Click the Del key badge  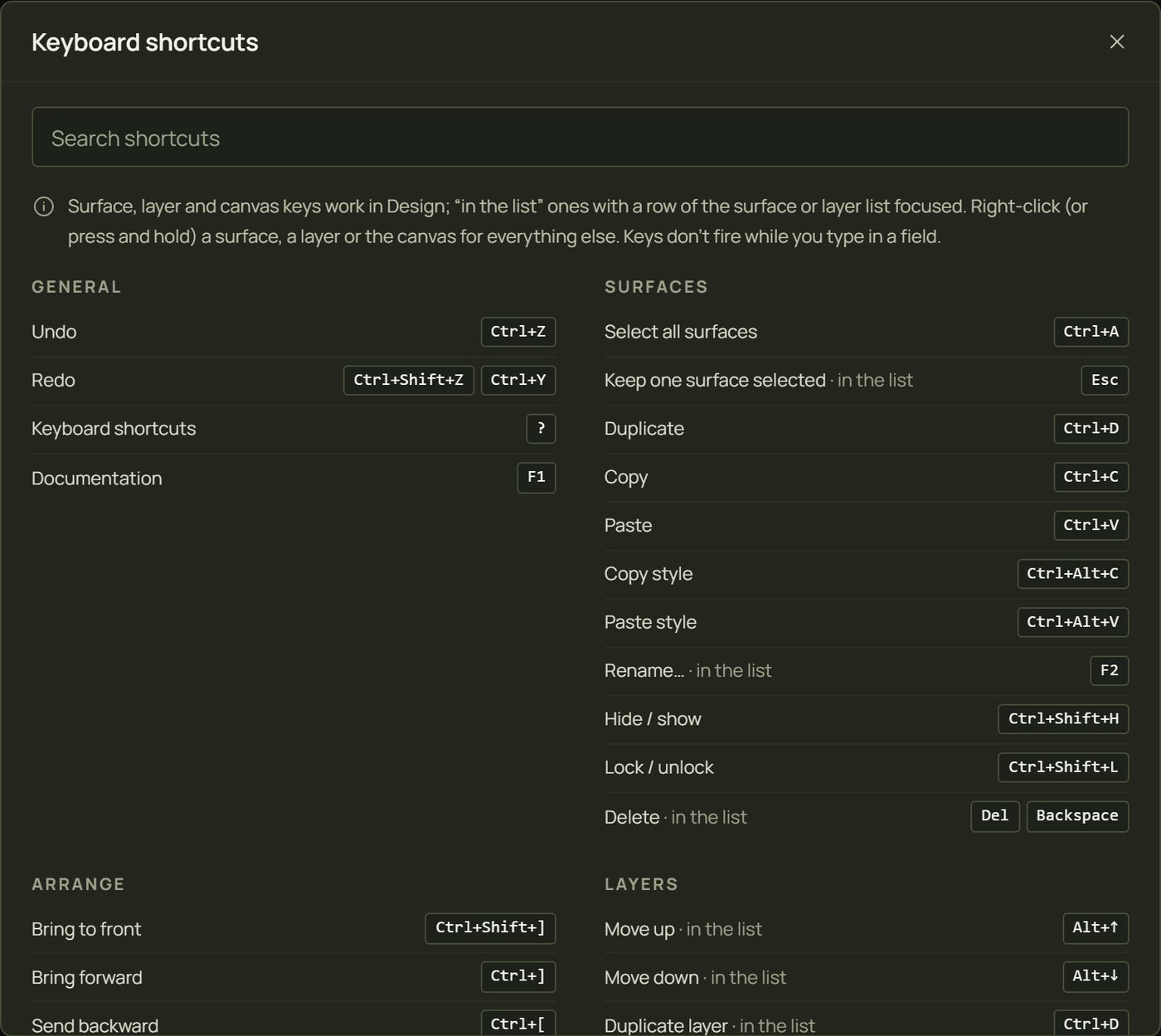(x=995, y=816)
